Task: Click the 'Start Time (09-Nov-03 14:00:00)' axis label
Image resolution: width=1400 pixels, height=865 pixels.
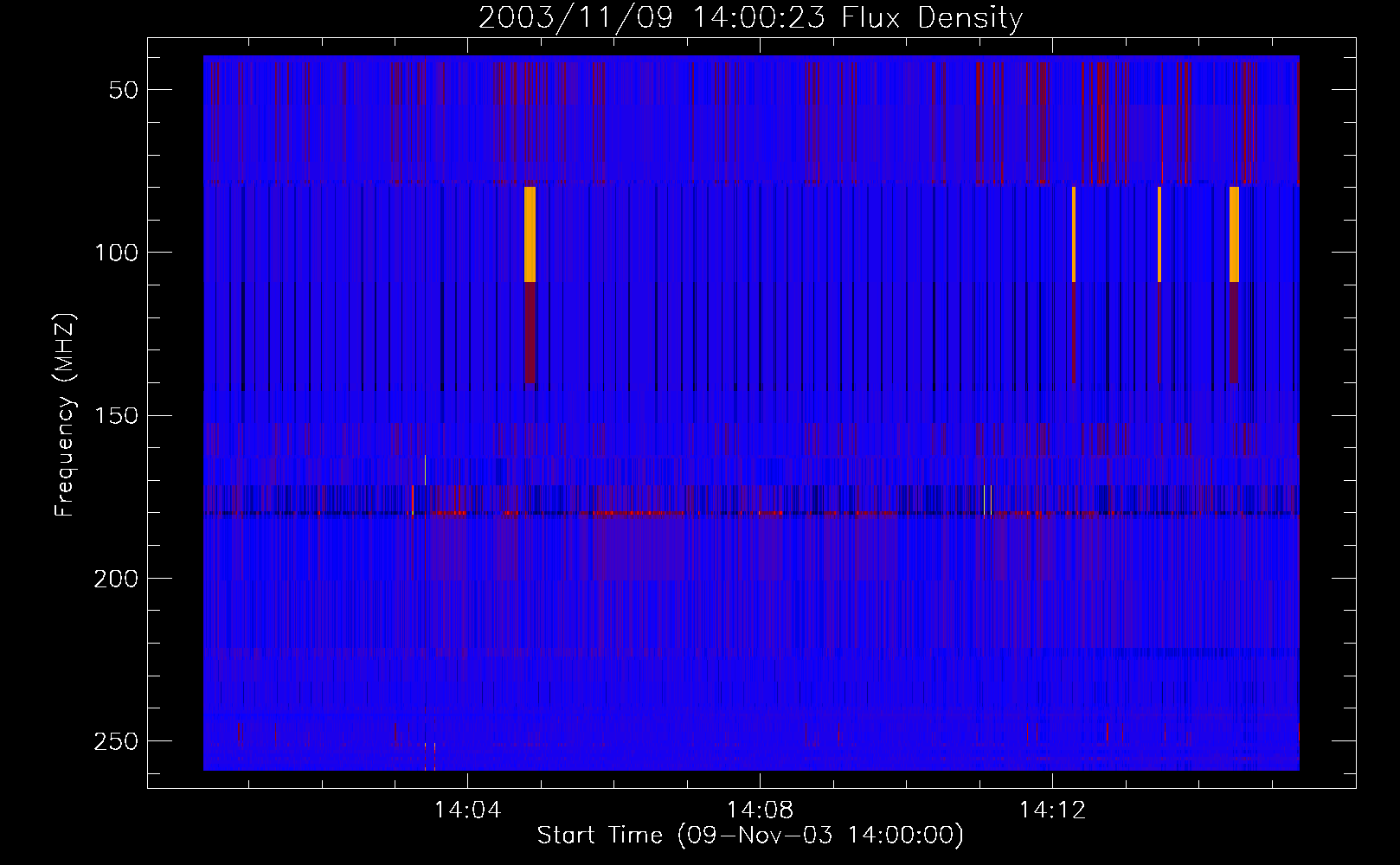Action: (x=750, y=836)
